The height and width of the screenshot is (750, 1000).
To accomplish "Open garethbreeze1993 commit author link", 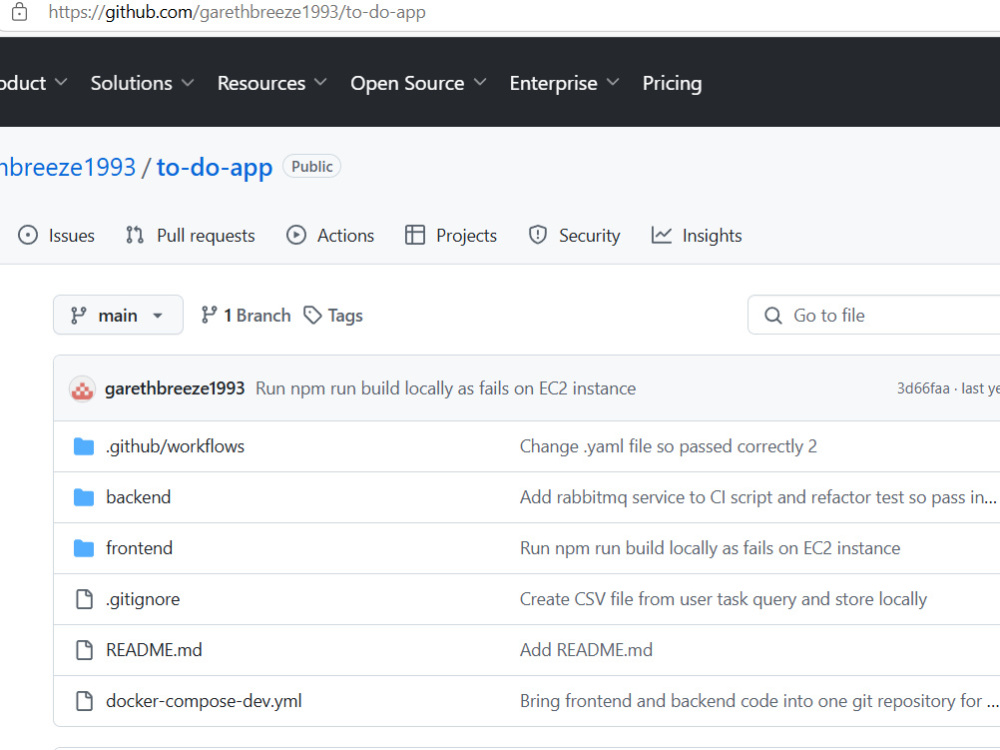I will pos(175,388).
